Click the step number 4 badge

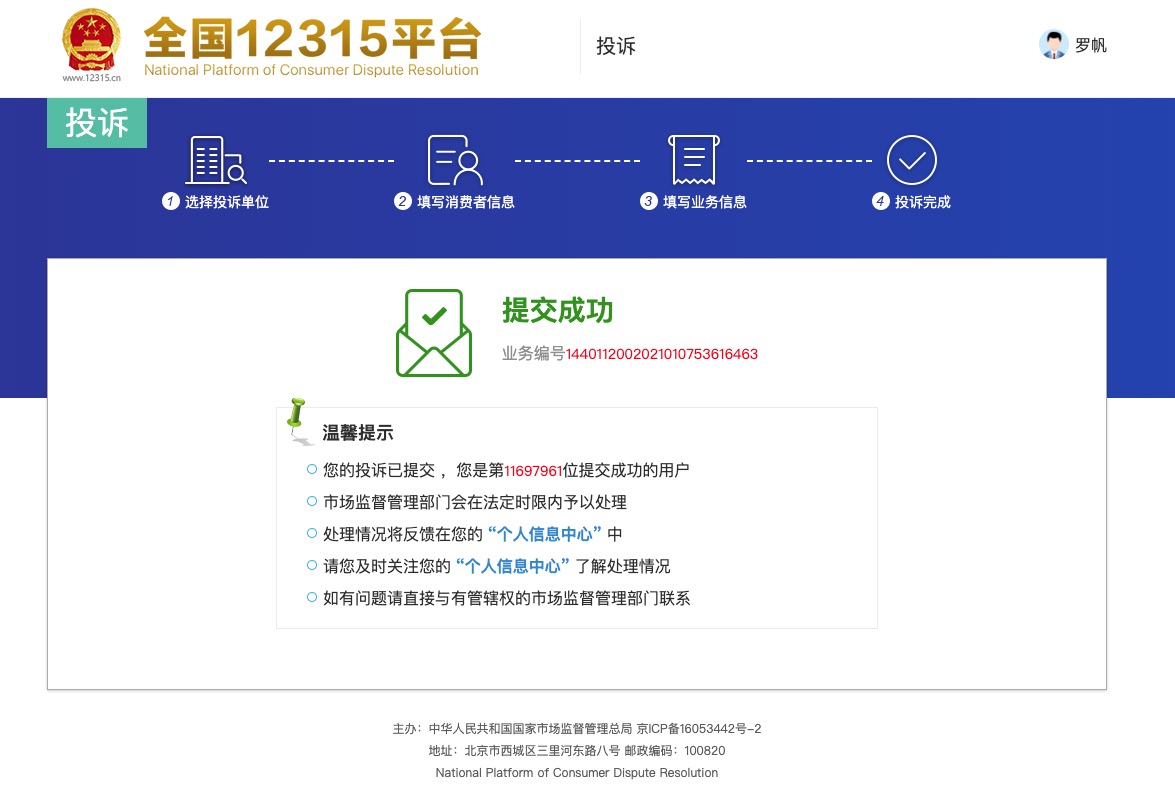coord(881,201)
